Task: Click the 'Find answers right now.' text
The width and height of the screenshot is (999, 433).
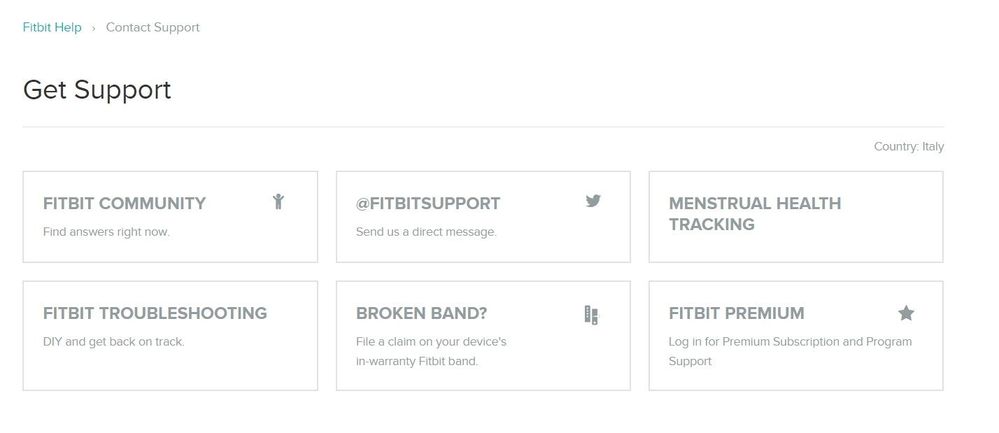Action: [106, 232]
